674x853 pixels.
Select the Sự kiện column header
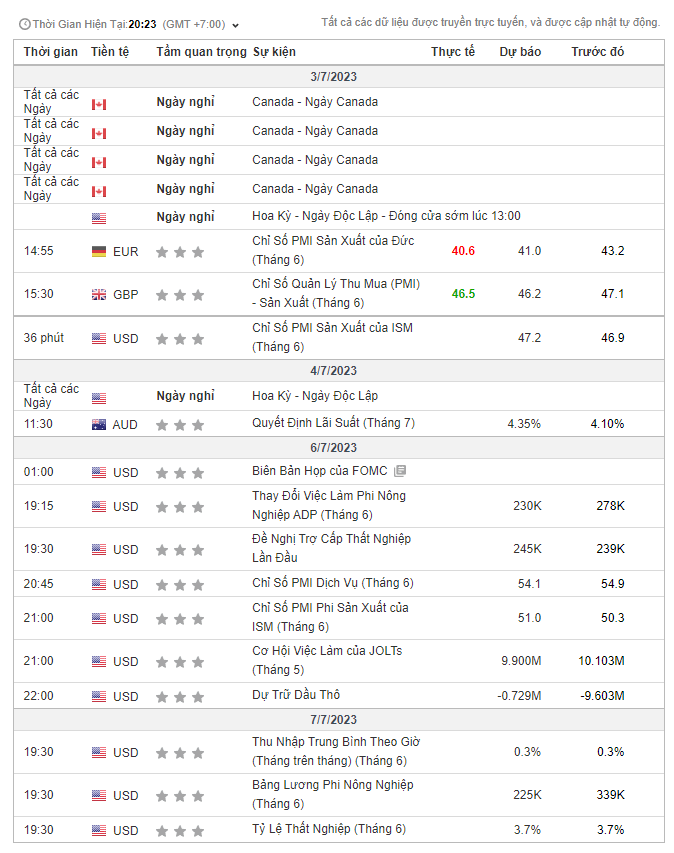pos(274,52)
